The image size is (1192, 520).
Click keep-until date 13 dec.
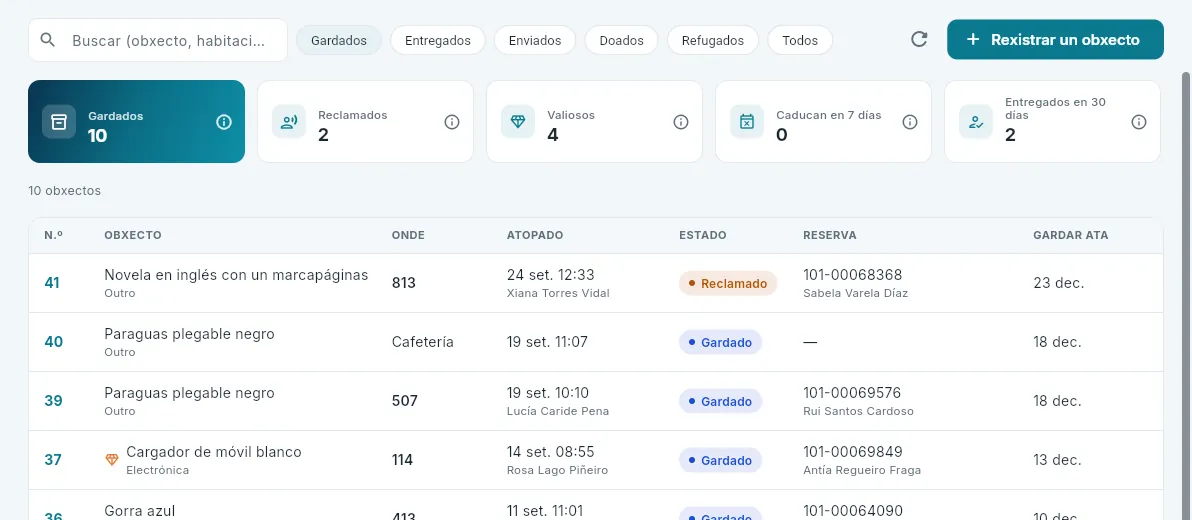click(1057, 460)
